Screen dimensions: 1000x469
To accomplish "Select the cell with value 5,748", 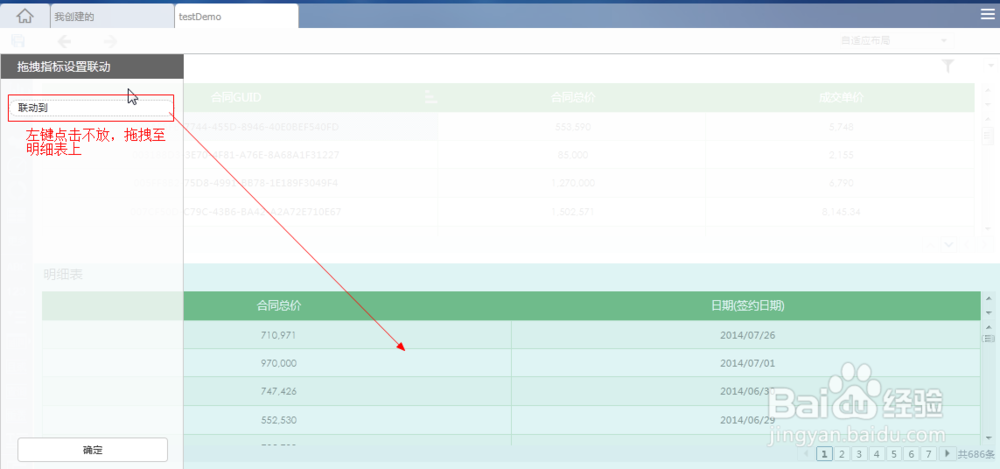I will click(841, 126).
